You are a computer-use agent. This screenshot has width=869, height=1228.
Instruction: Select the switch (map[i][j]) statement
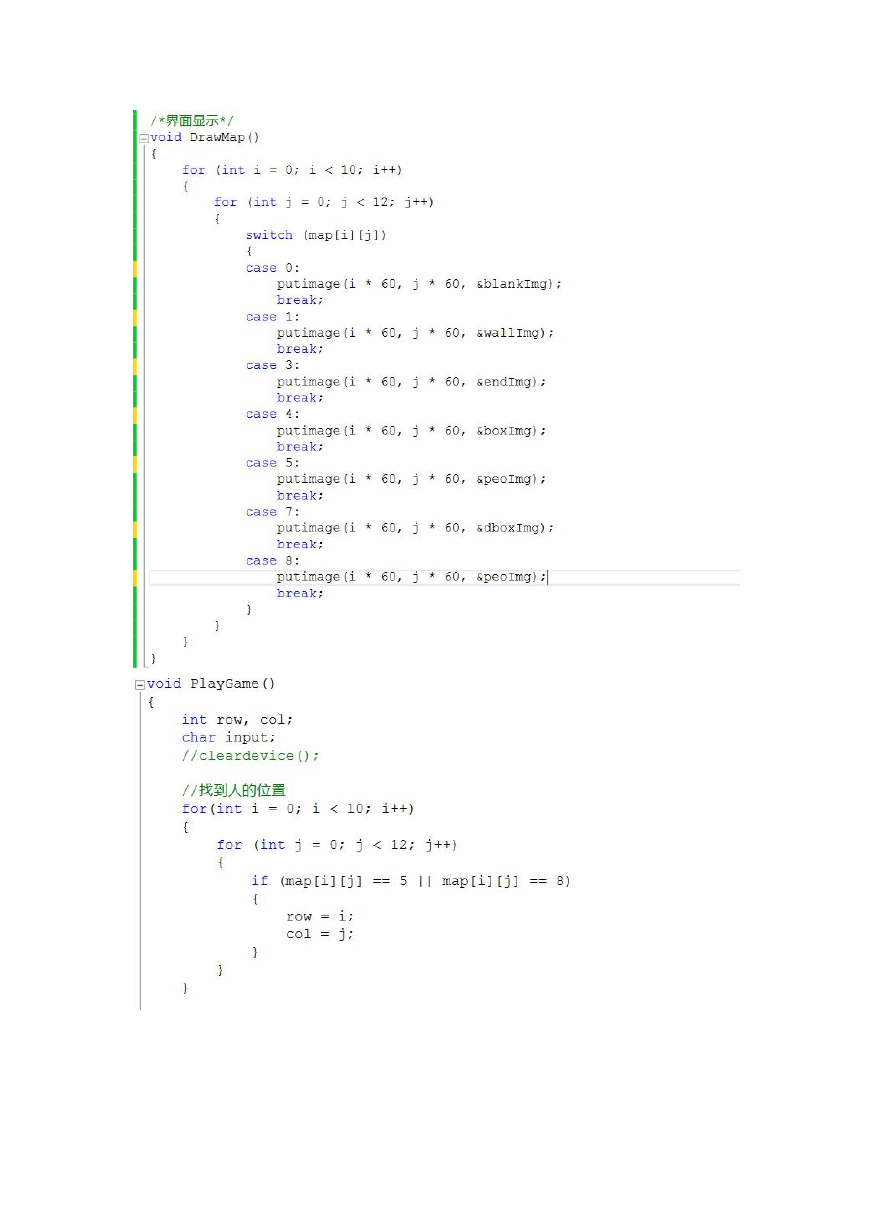[316, 235]
